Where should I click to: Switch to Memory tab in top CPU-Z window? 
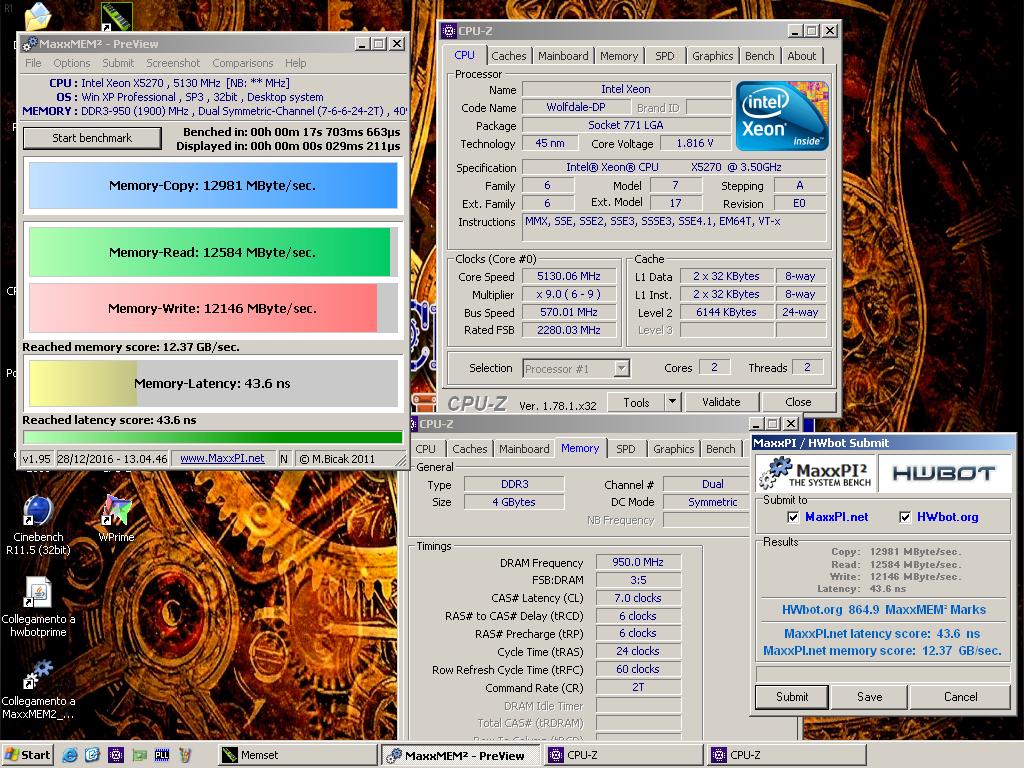pos(619,56)
